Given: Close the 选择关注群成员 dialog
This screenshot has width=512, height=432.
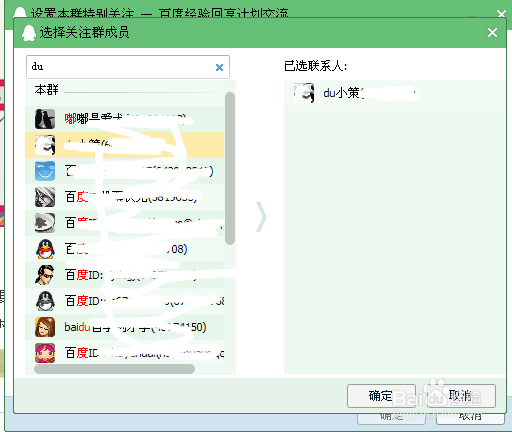Looking at the screenshot, I should [x=492, y=33].
